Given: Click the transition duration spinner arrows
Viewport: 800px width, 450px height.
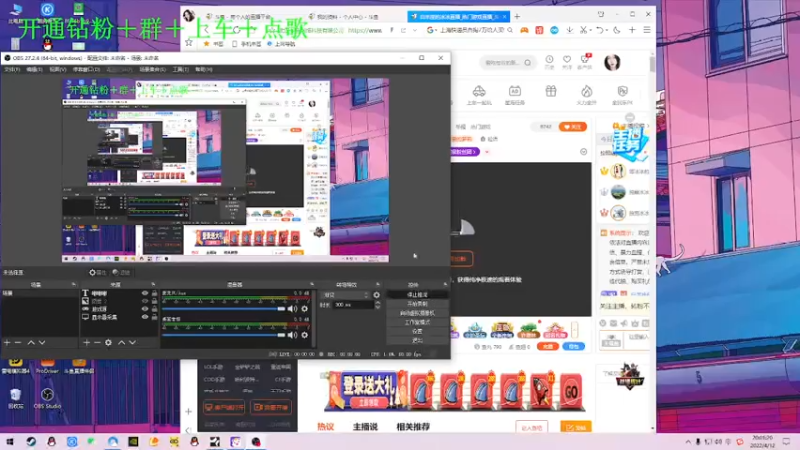Looking at the screenshot, I should click(378, 305).
